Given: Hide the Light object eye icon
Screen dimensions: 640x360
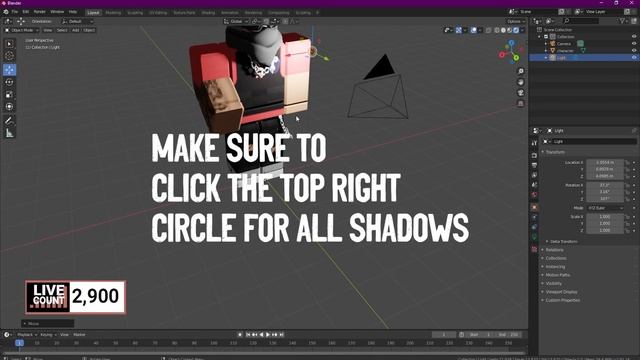Looking at the screenshot, I should point(634,58).
